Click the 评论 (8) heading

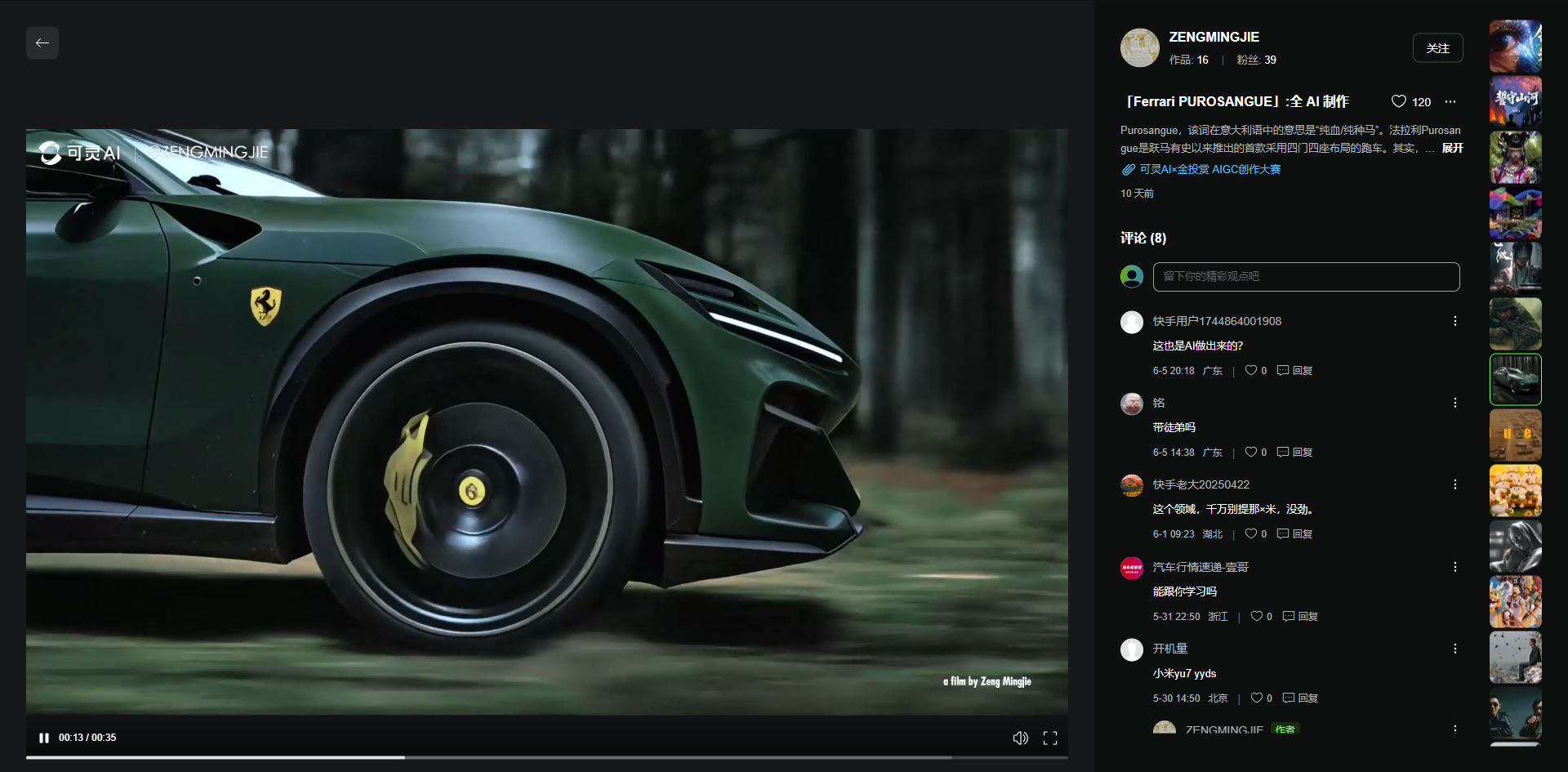[1143, 238]
